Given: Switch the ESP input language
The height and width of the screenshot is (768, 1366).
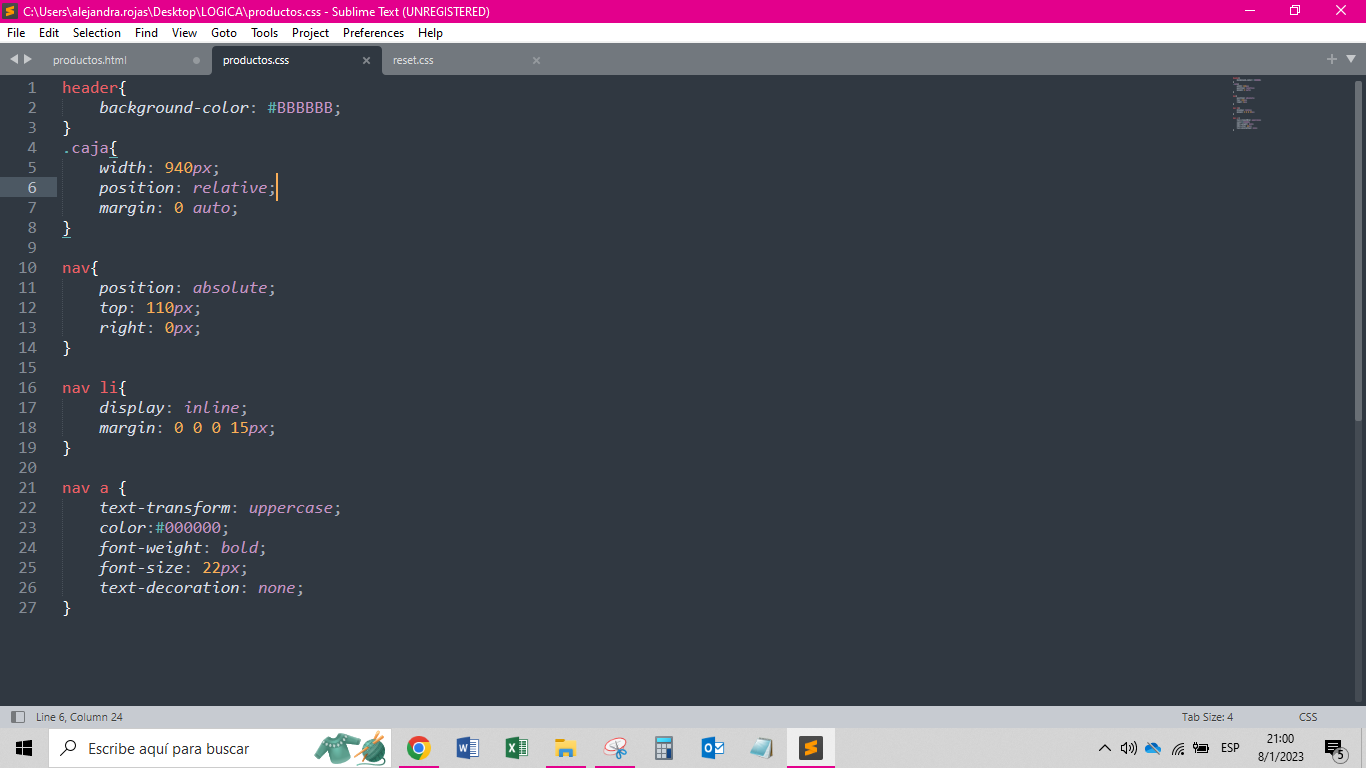Looking at the screenshot, I should point(1230,748).
